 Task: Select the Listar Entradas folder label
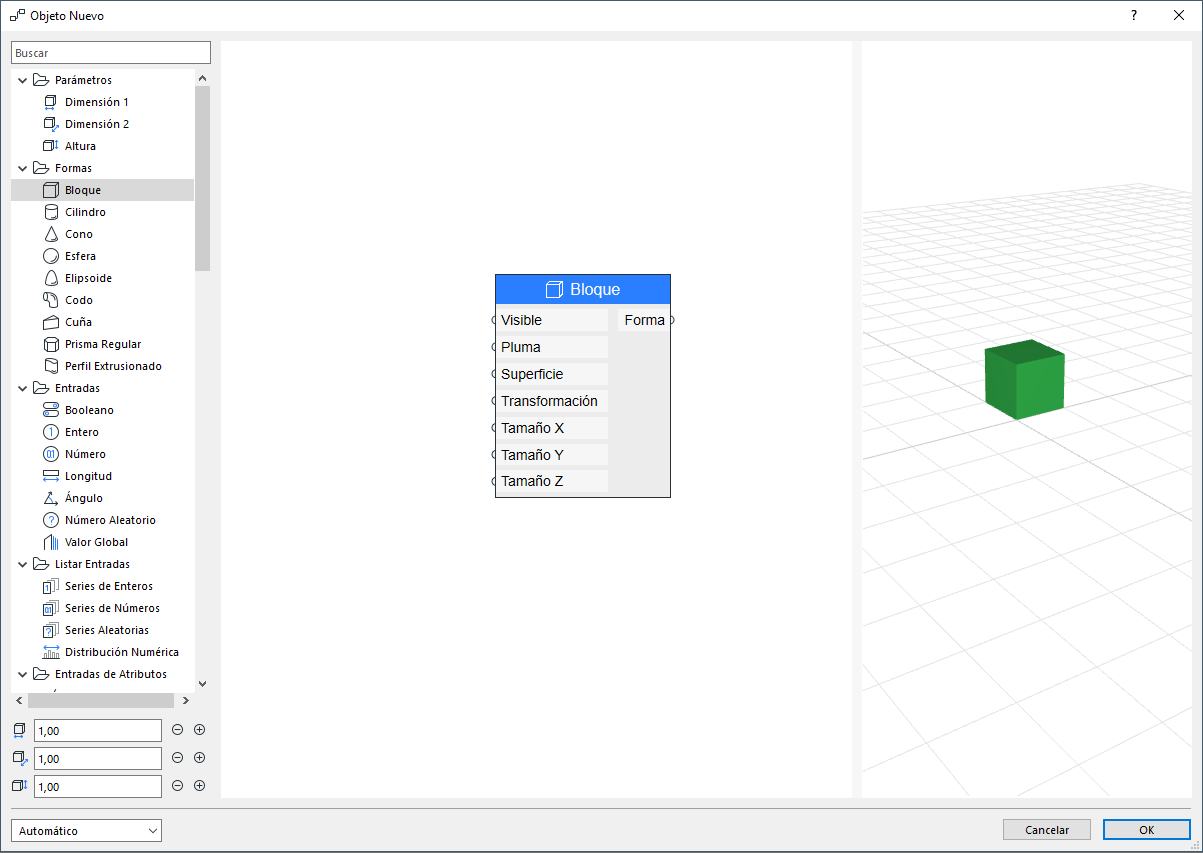(x=92, y=564)
